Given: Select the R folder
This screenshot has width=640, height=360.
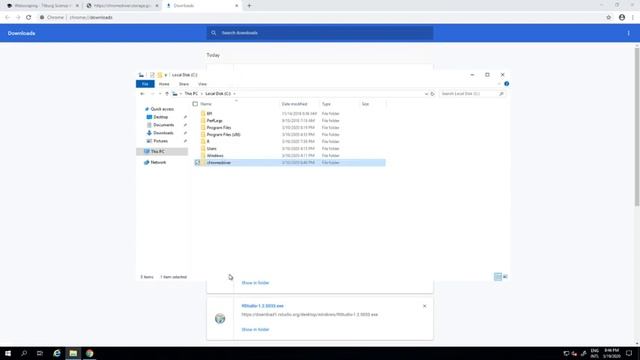Looking at the screenshot, I should point(208,142).
